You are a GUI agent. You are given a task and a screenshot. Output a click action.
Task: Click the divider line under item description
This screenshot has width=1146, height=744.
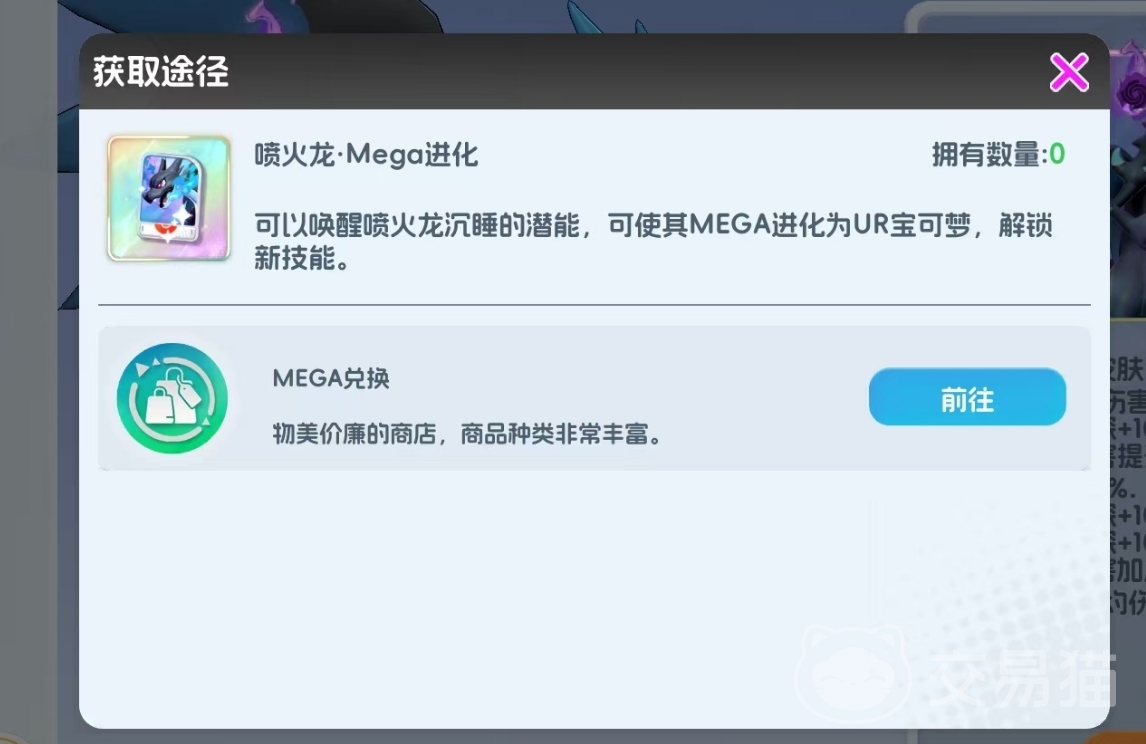(594, 304)
